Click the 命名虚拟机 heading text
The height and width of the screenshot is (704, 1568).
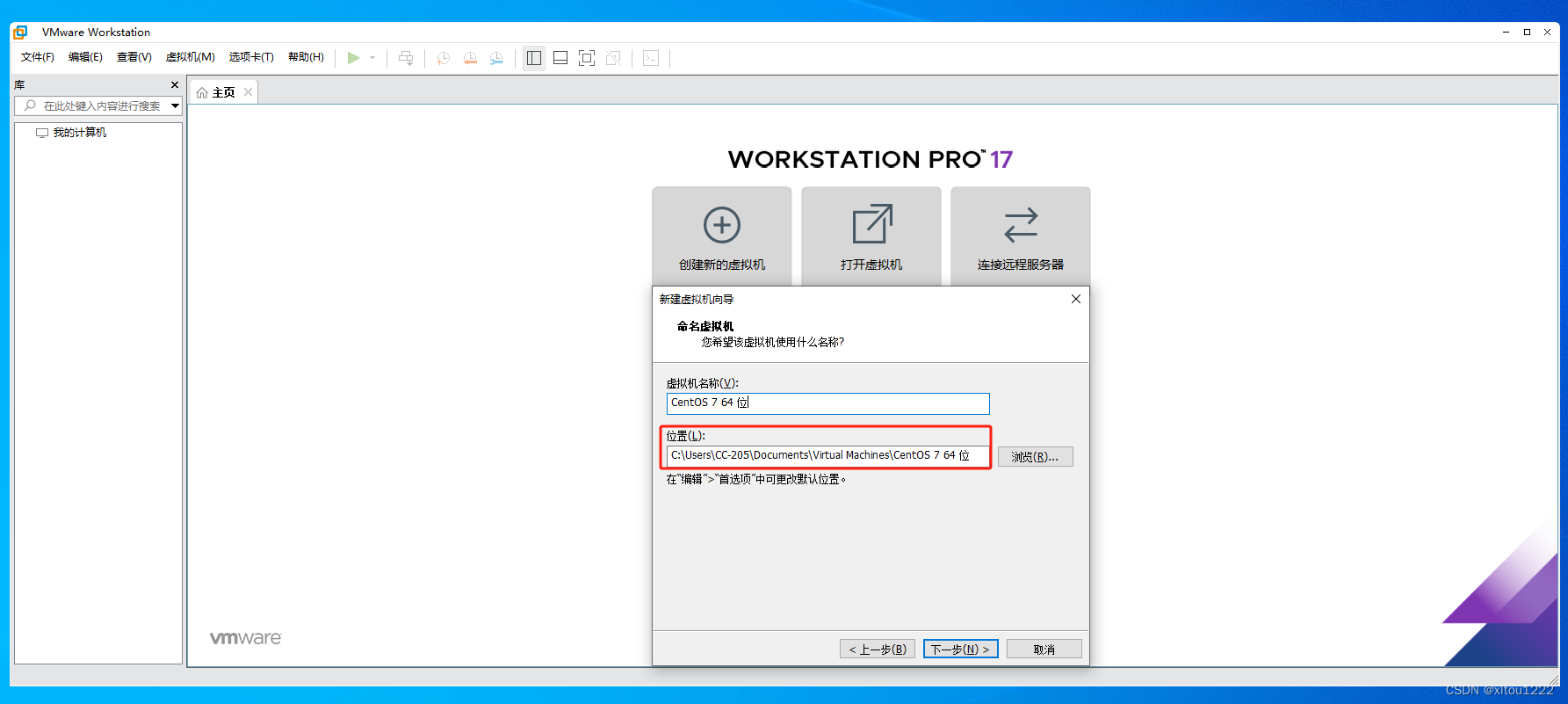tap(705, 326)
